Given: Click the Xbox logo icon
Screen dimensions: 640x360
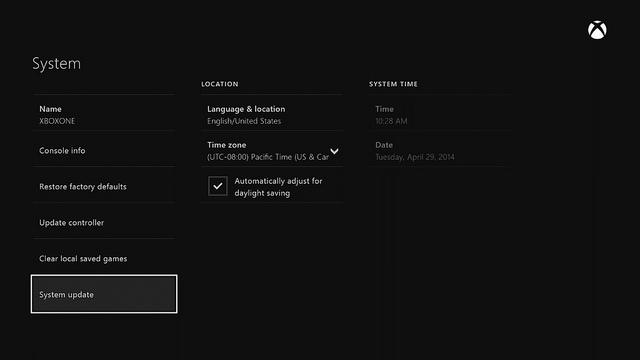Looking at the screenshot, I should click(597, 30).
